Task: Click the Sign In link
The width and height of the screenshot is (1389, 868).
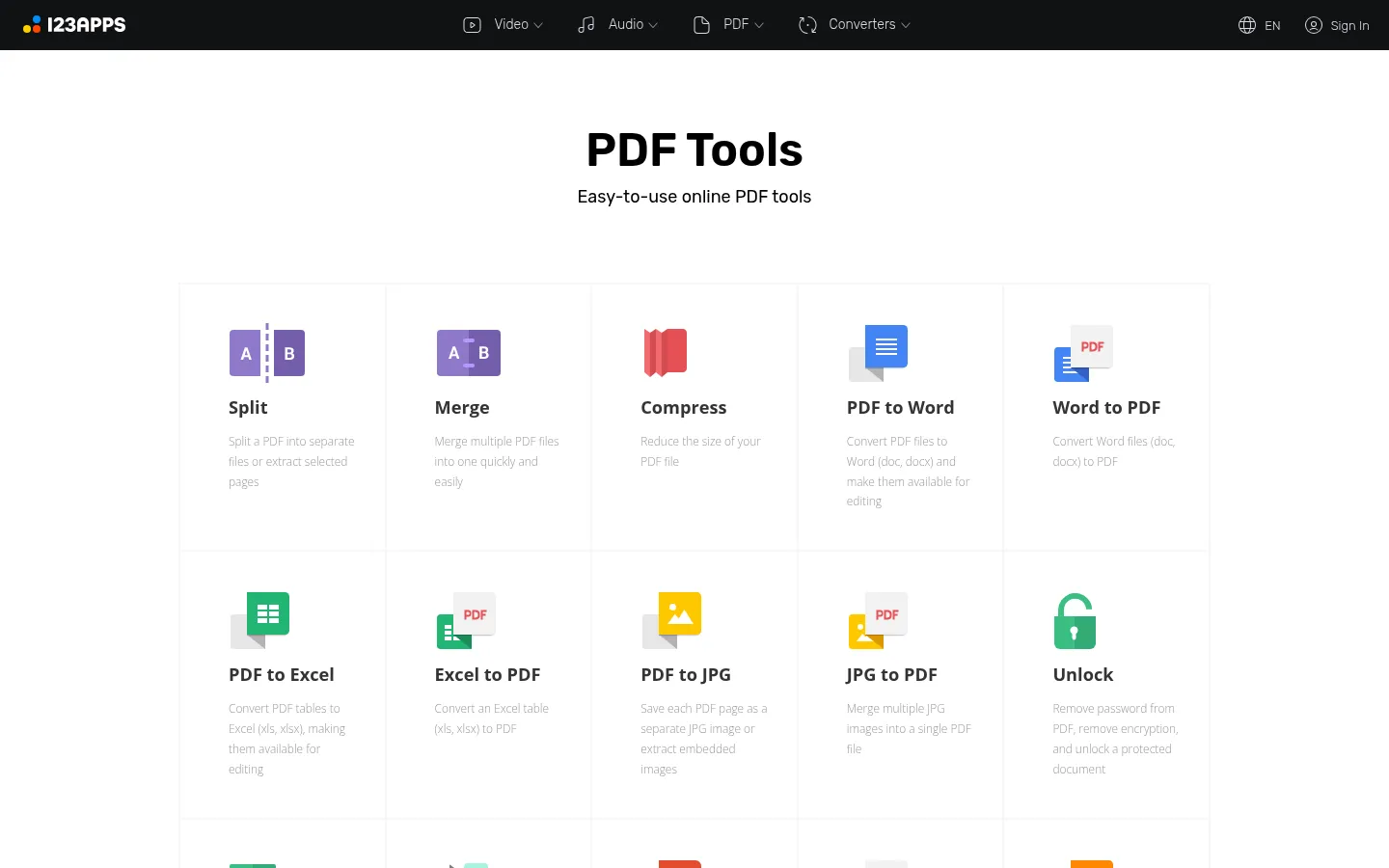Action: click(x=1349, y=26)
